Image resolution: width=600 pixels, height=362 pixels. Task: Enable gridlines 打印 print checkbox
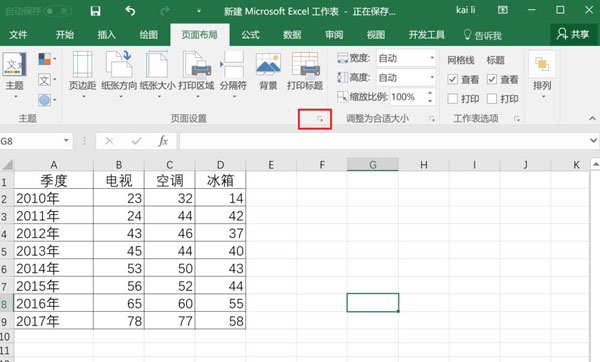point(452,99)
